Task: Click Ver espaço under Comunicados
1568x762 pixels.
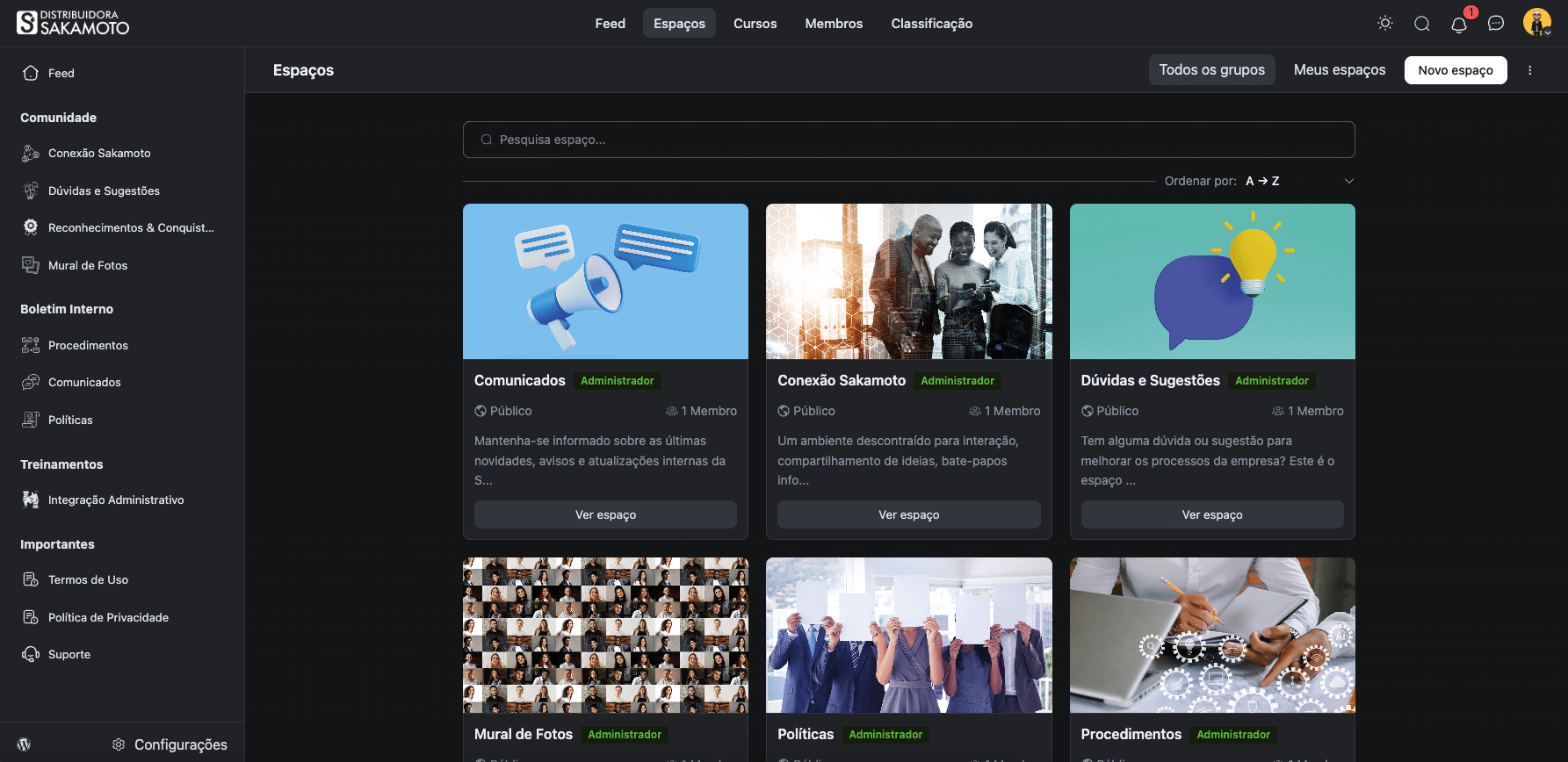Action: (x=605, y=514)
